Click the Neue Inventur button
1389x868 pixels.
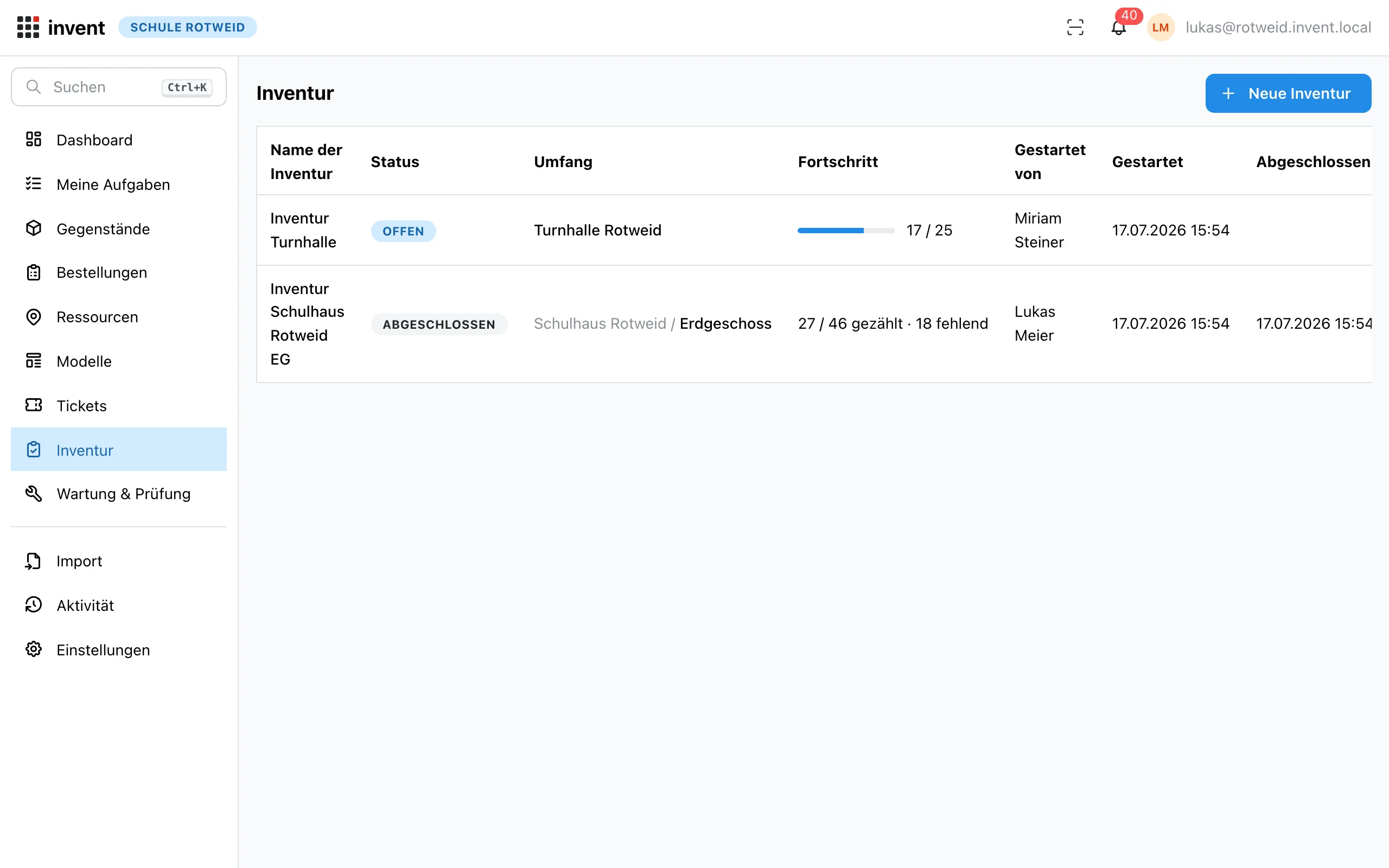tap(1288, 93)
